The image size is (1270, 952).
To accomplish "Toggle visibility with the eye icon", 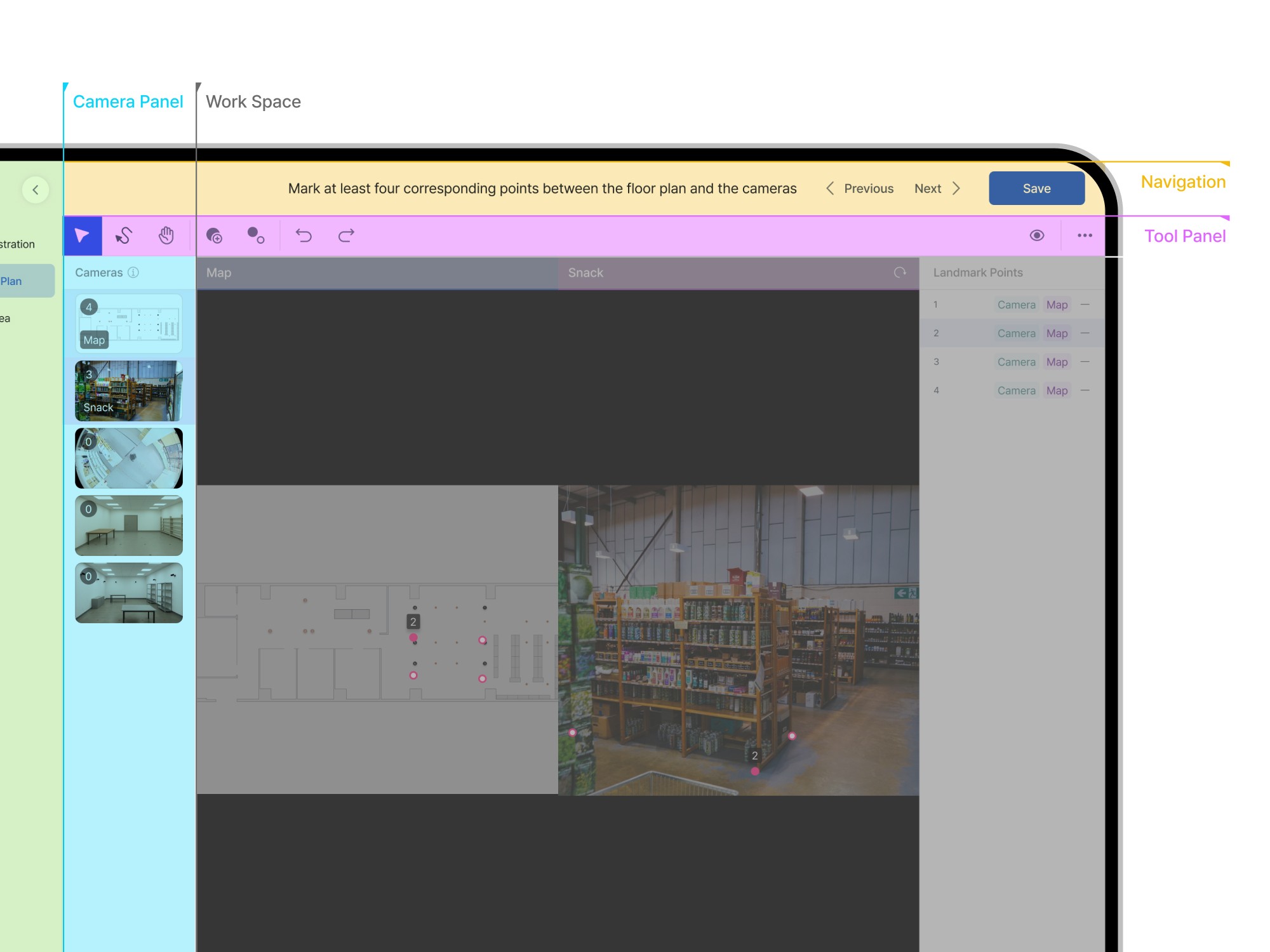I will pos(1036,235).
